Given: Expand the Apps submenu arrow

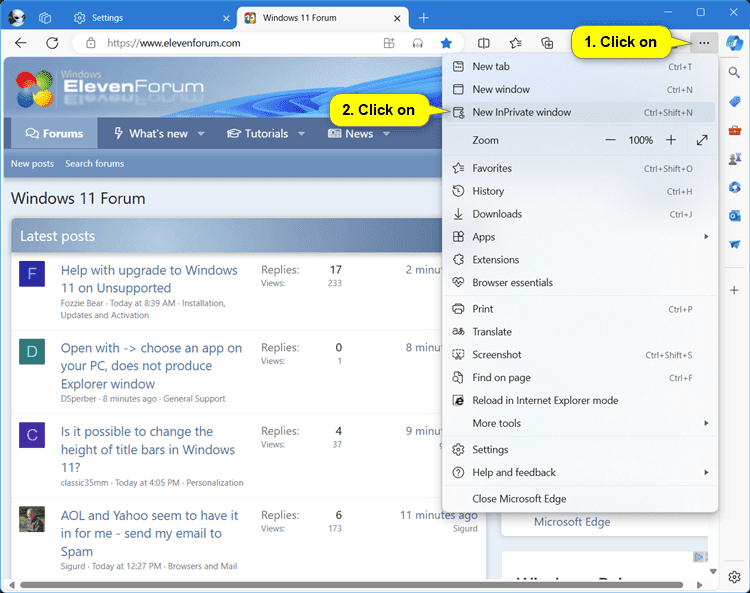Looking at the screenshot, I should point(706,237).
